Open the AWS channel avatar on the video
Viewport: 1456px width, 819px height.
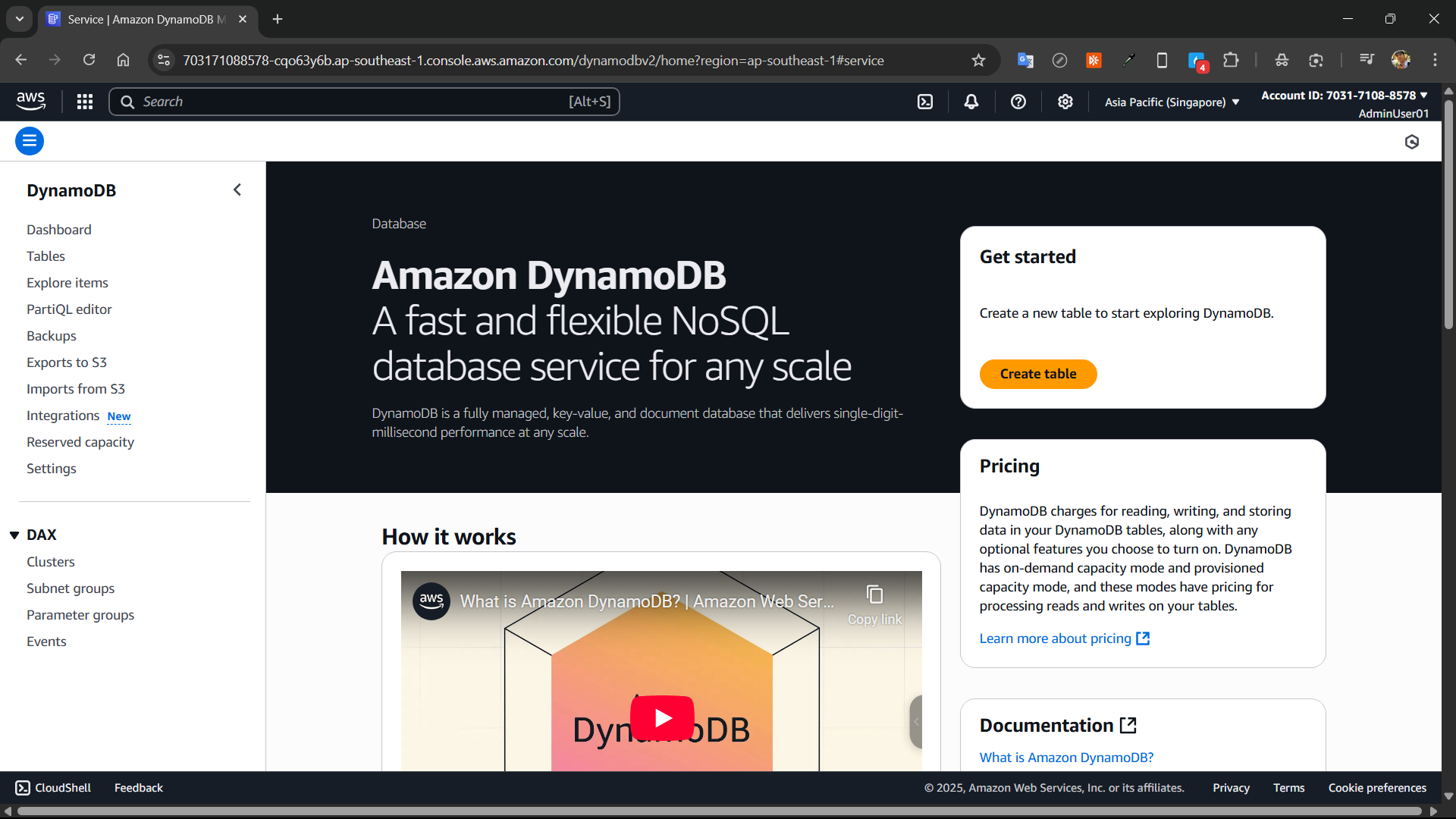(431, 601)
